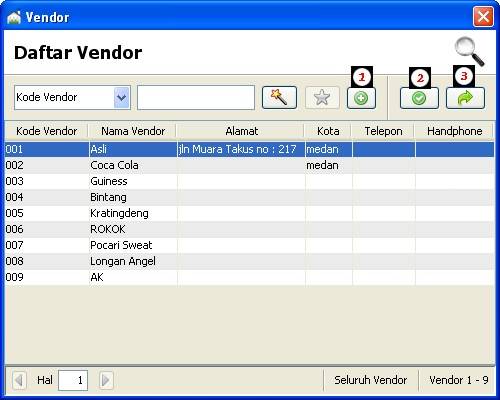The width and height of the screenshot is (500, 400).
Task: Click the green arrow exit button
Action: point(465,98)
